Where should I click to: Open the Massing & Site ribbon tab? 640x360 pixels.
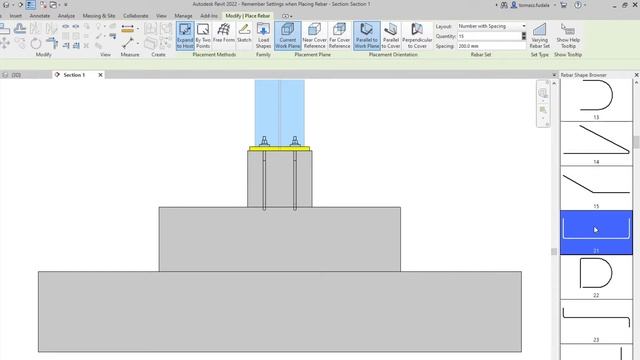click(x=99, y=16)
